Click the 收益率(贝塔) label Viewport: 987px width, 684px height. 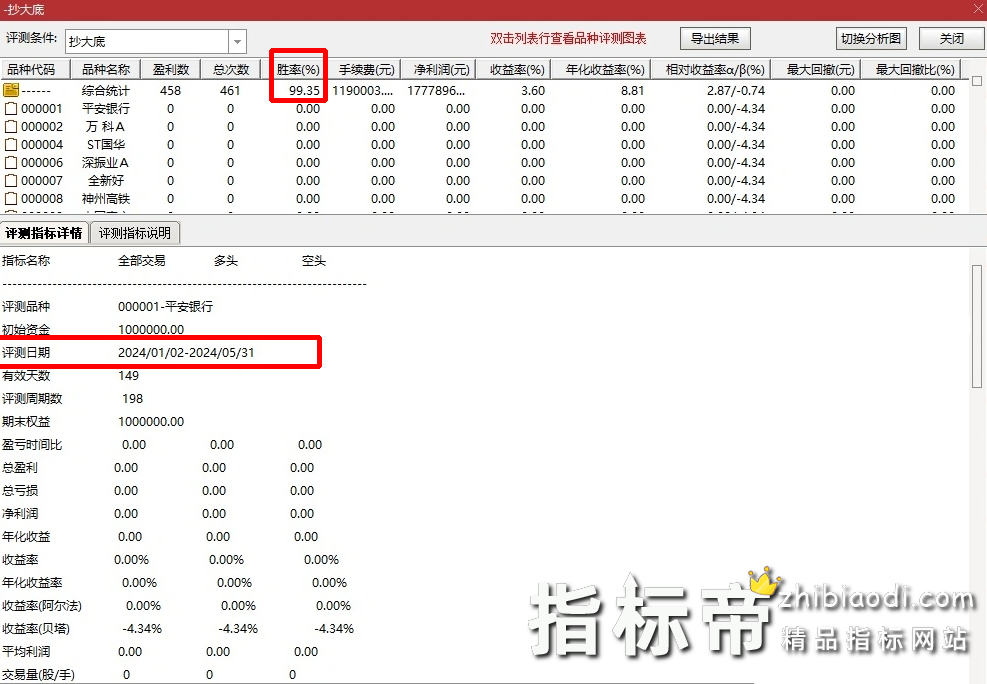click(x=36, y=629)
